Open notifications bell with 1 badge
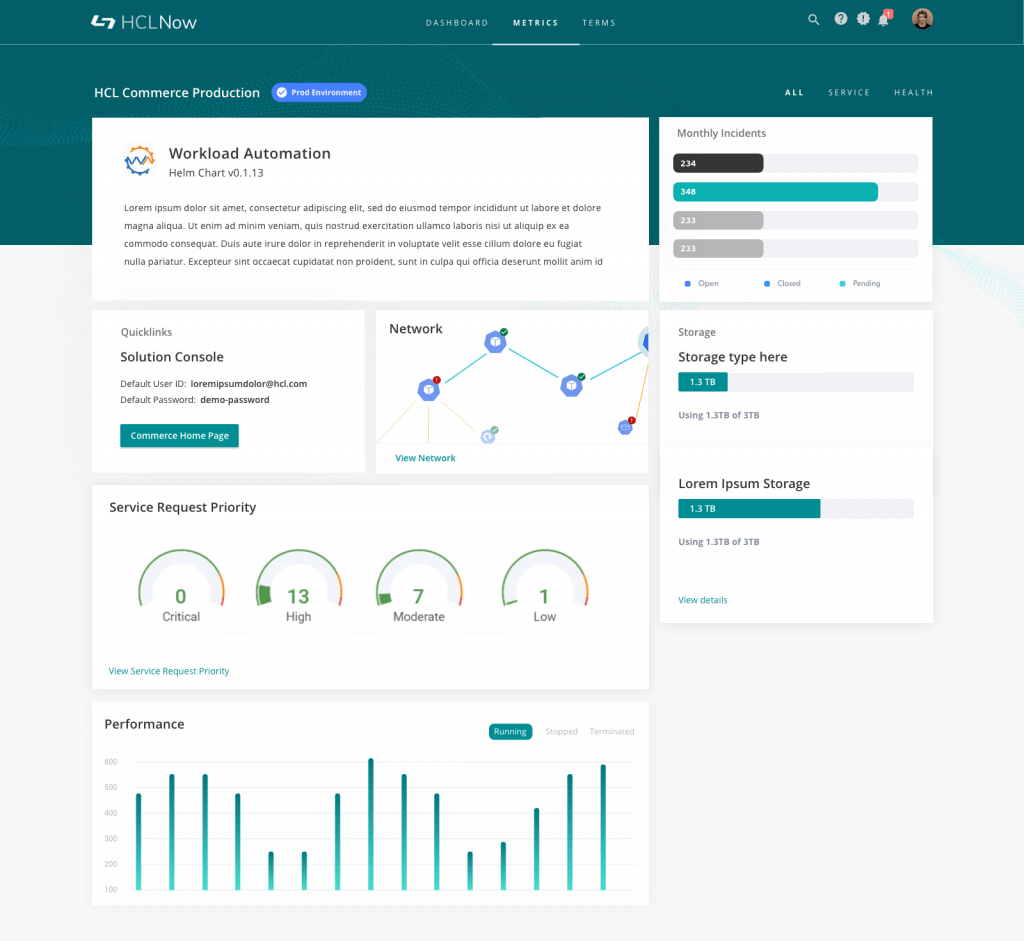 pos(884,19)
